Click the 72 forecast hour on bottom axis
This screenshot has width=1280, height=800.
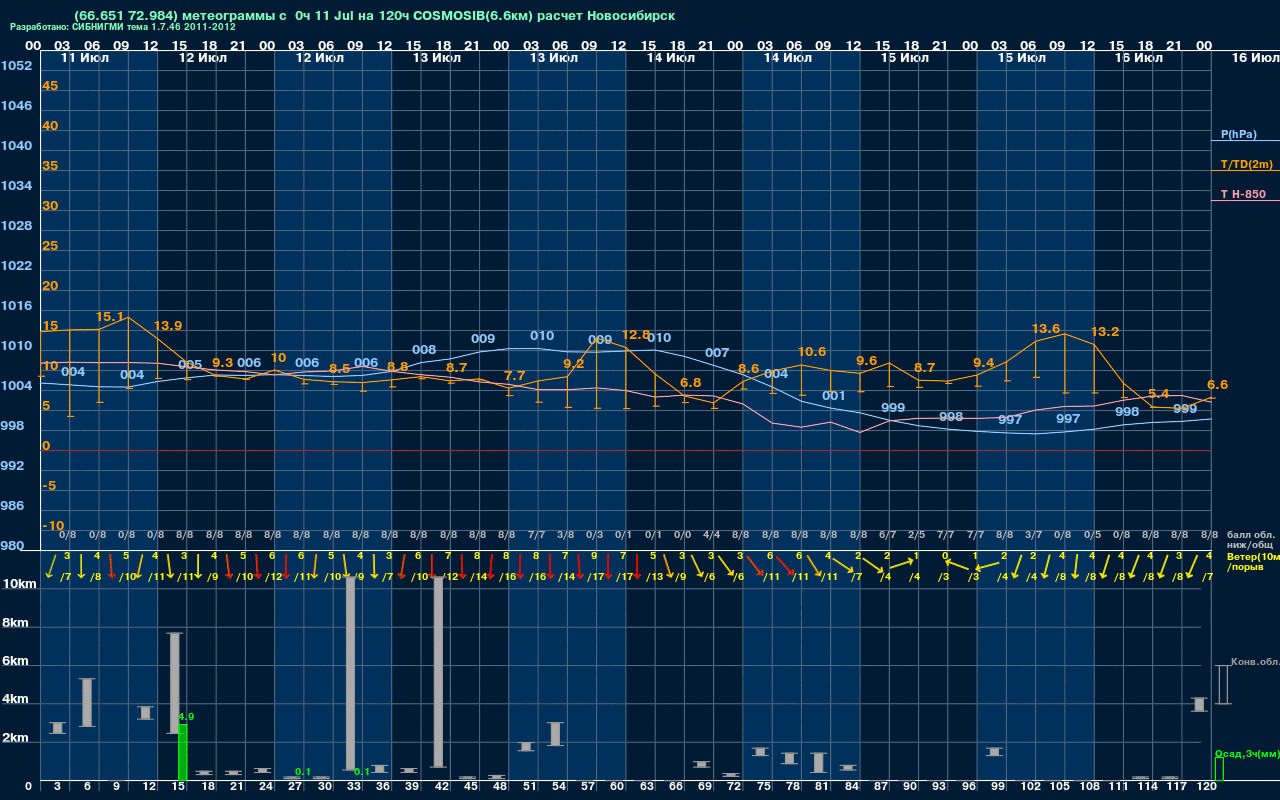coord(734,787)
